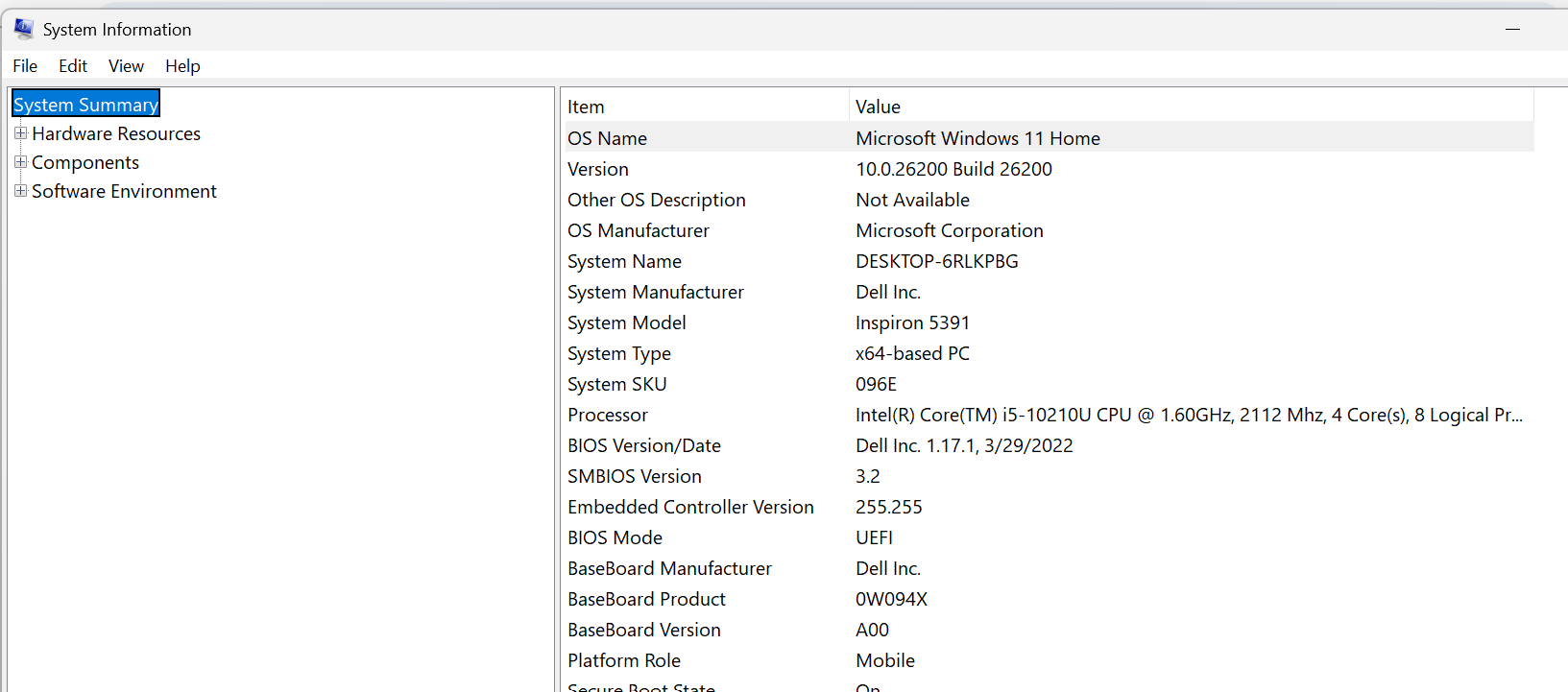Image resolution: width=1568 pixels, height=692 pixels.
Task: Click the DESKTOP-6RLKPBG value
Action: click(x=937, y=261)
